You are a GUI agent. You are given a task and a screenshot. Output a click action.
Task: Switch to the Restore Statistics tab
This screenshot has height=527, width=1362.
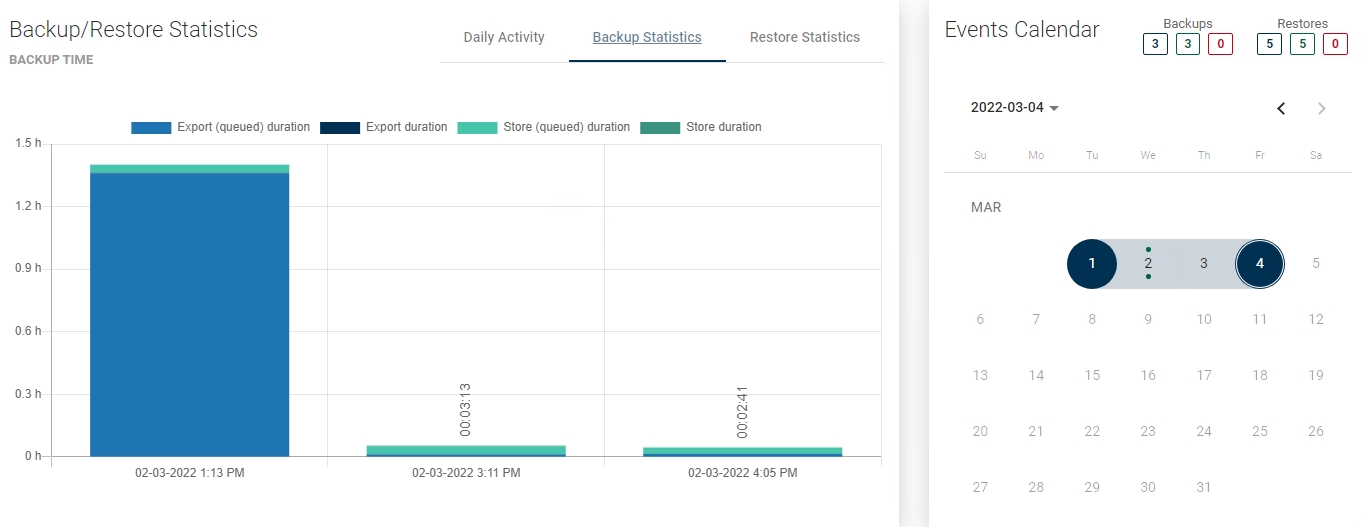(x=804, y=38)
